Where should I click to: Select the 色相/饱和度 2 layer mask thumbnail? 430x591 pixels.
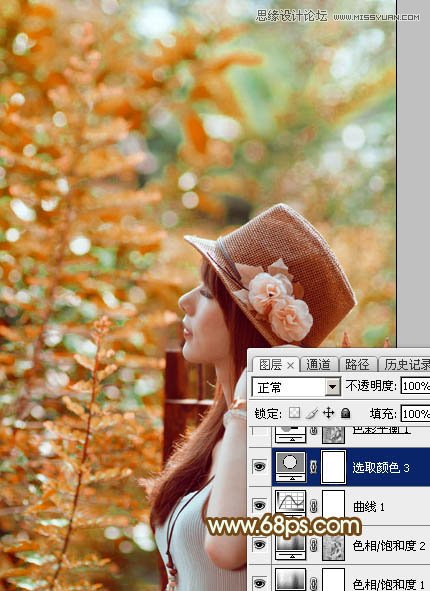pyautogui.click(x=333, y=547)
